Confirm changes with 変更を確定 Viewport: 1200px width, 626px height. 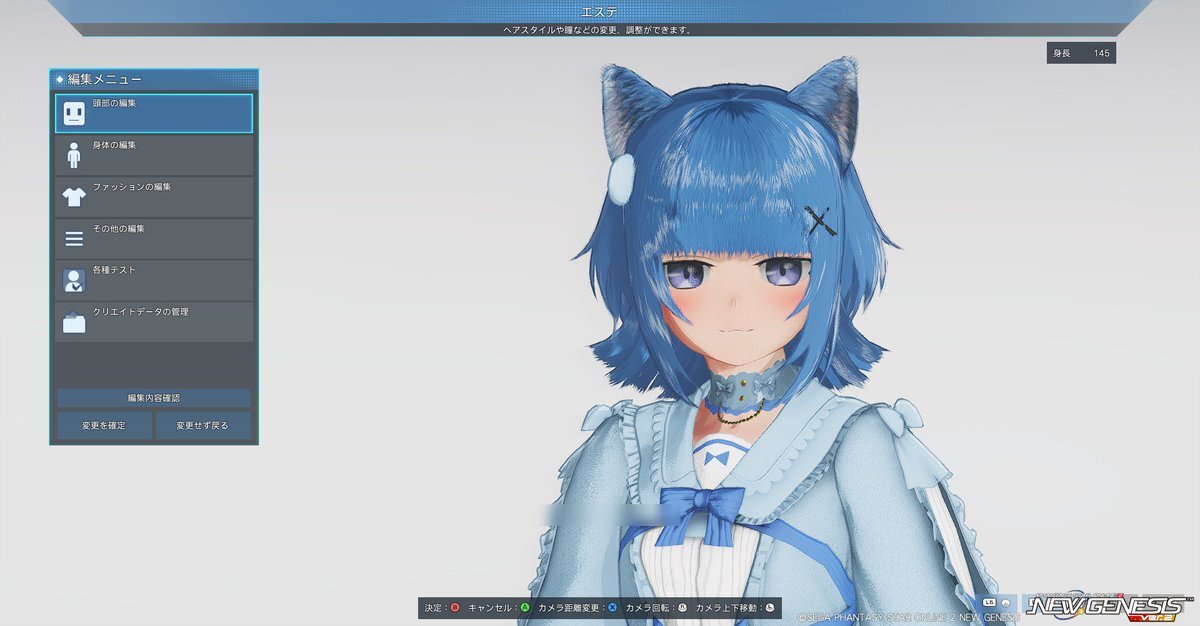(104, 425)
